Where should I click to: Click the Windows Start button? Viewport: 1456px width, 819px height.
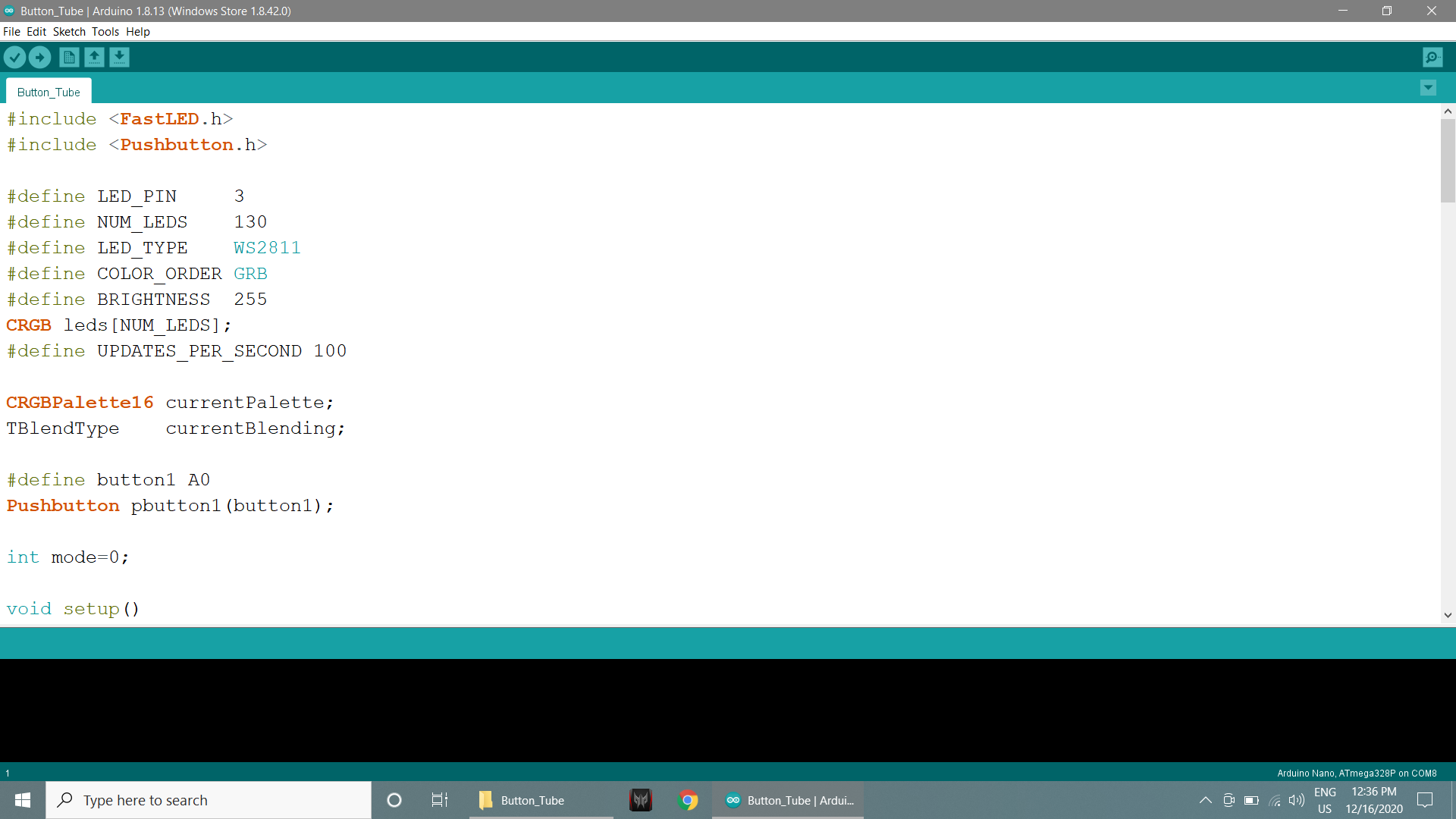click(x=23, y=800)
